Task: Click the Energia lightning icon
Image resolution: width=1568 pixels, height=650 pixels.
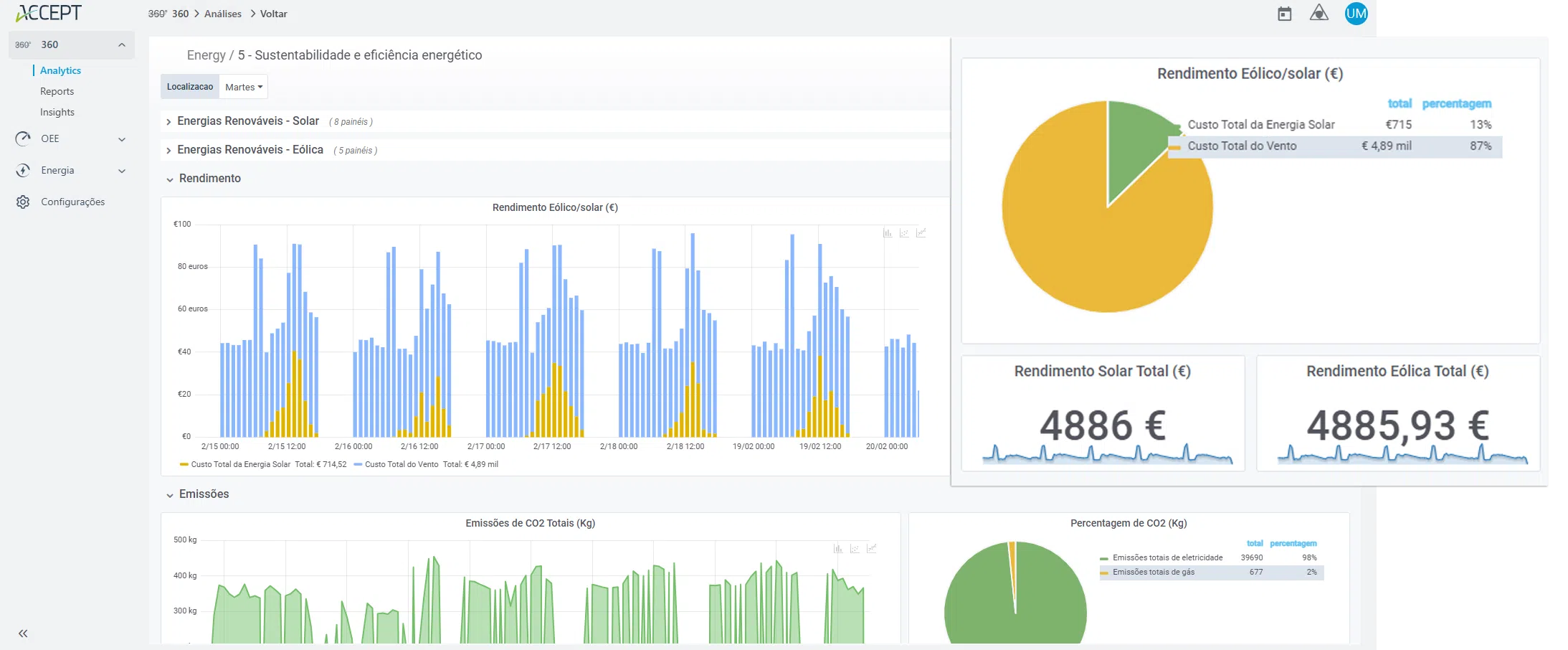Action: 23,170
